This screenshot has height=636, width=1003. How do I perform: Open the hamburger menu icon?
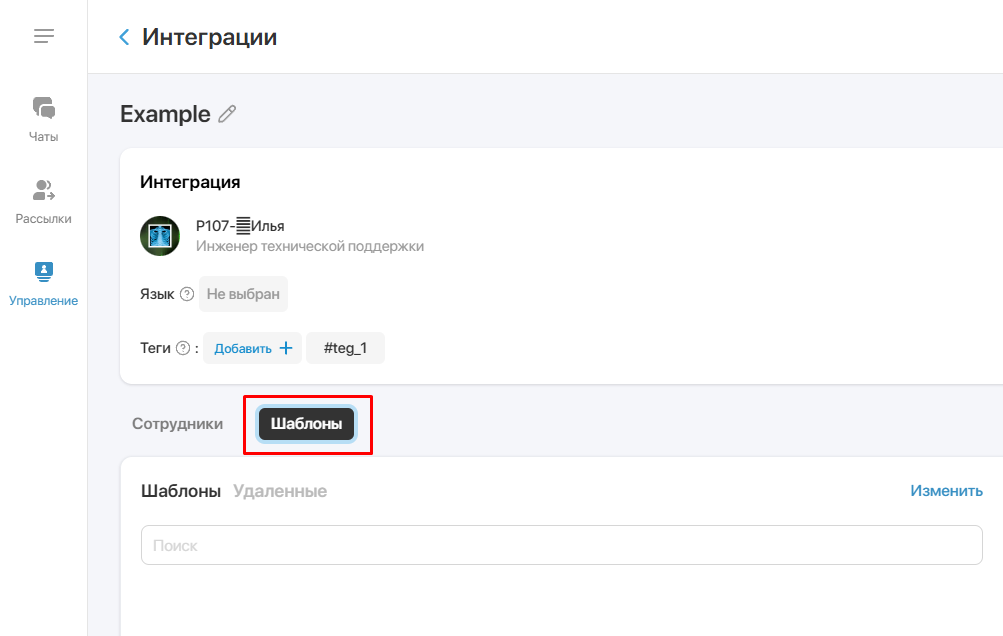point(43,36)
